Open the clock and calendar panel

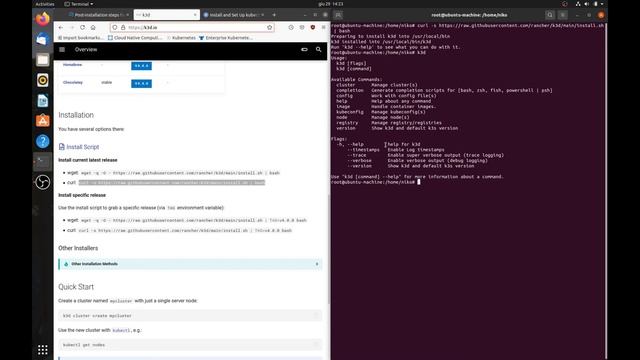(x=331, y=4)
